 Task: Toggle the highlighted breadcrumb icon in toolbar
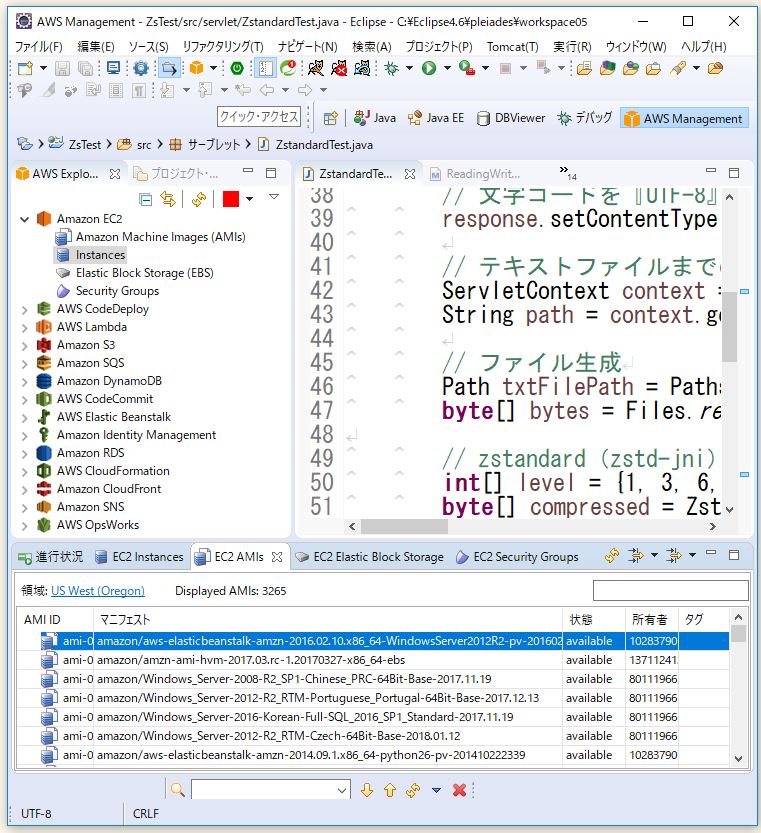pyautogui.click(x=169, y=68)
